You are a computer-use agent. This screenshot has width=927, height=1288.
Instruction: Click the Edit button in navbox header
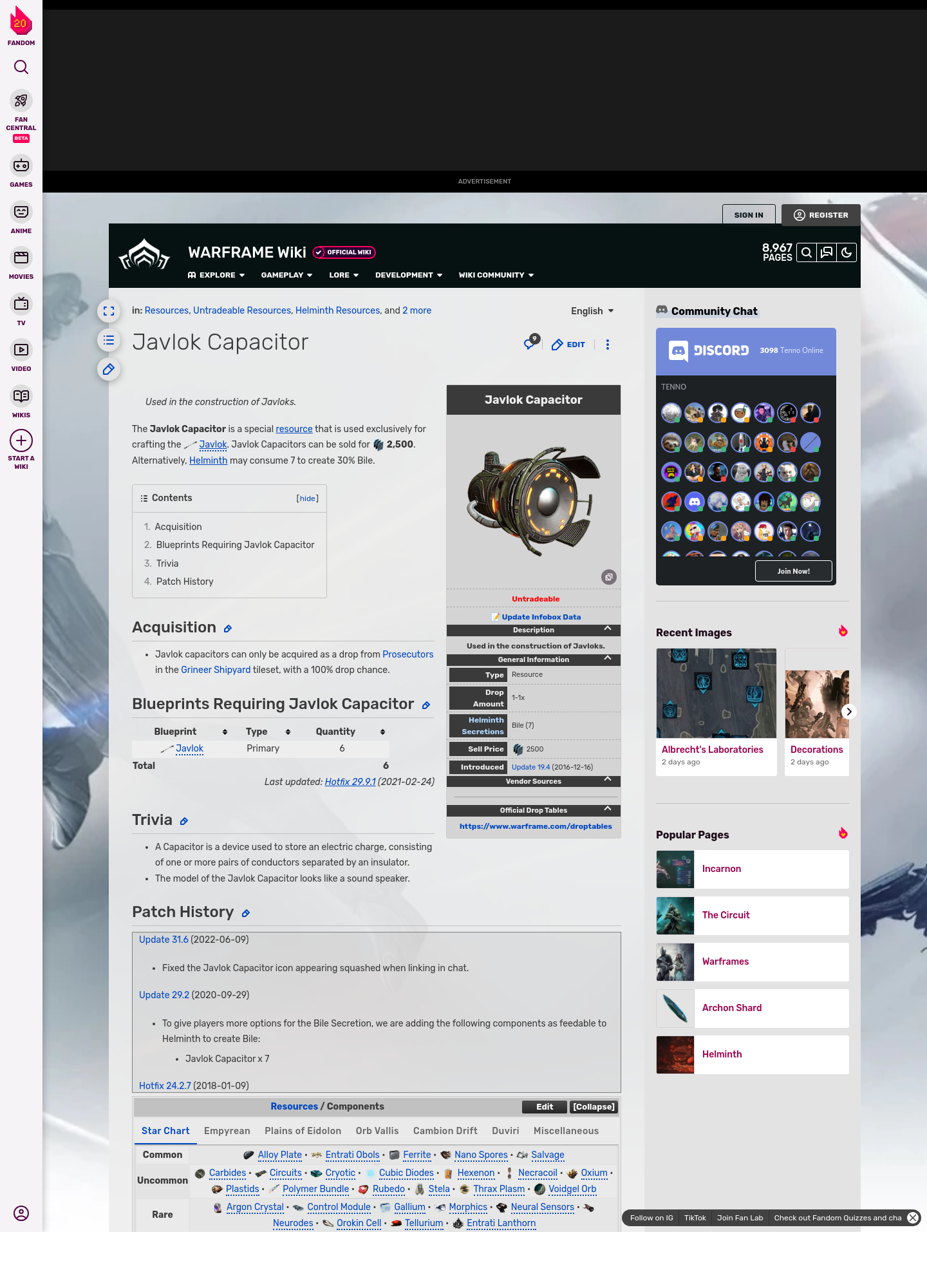coord(545,1107)
